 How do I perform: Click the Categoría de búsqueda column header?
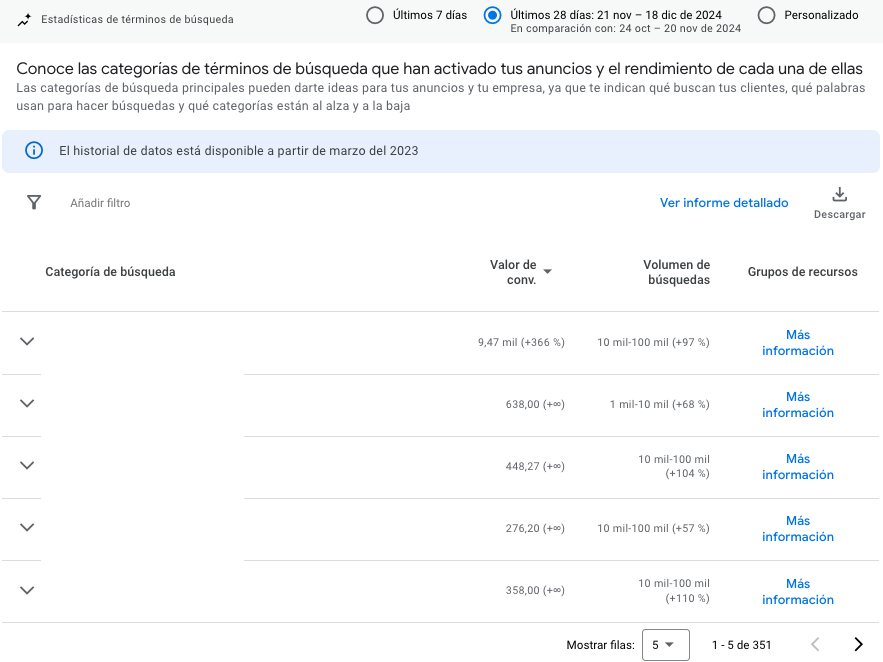point(110,272)
